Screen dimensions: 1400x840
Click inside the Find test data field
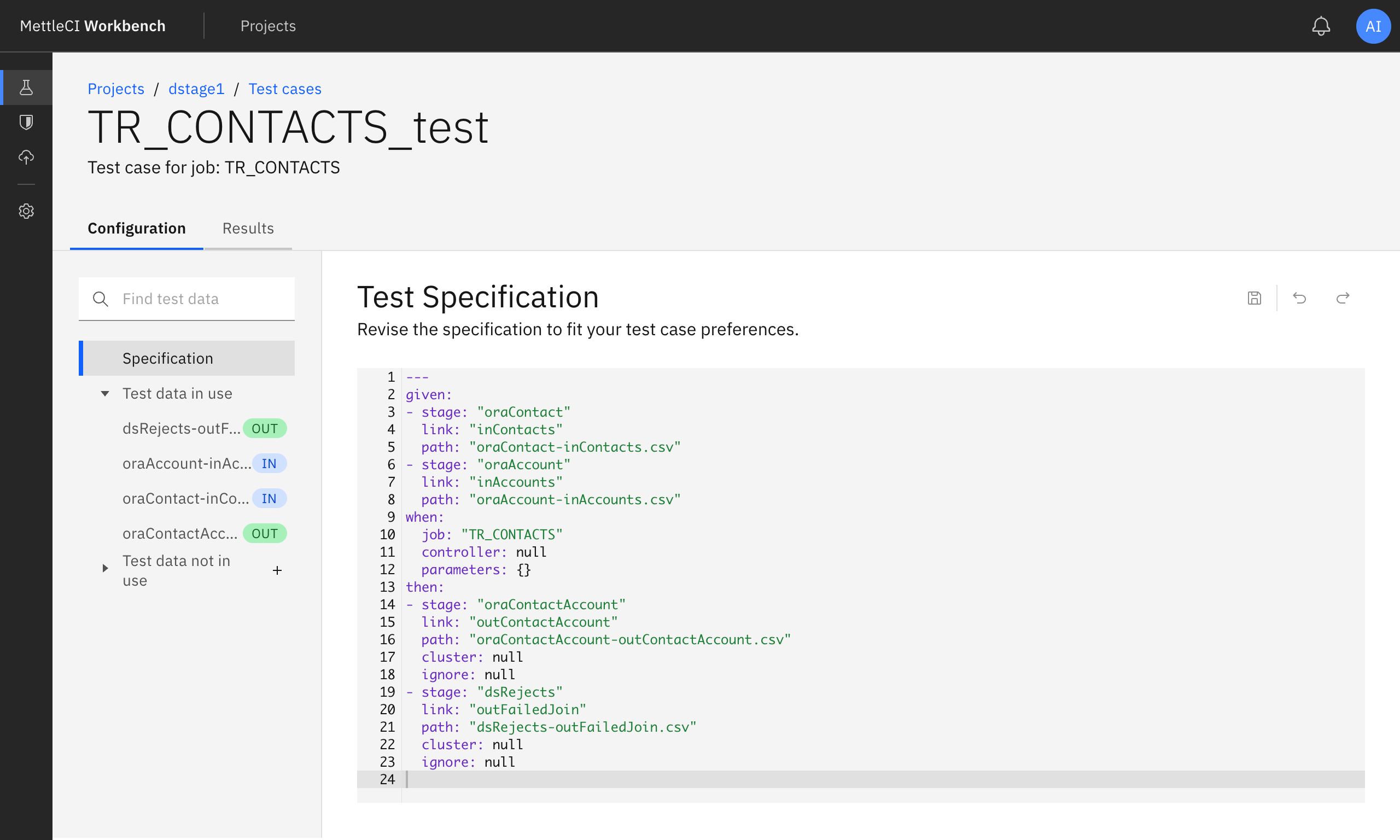click(x=186, y=298)
